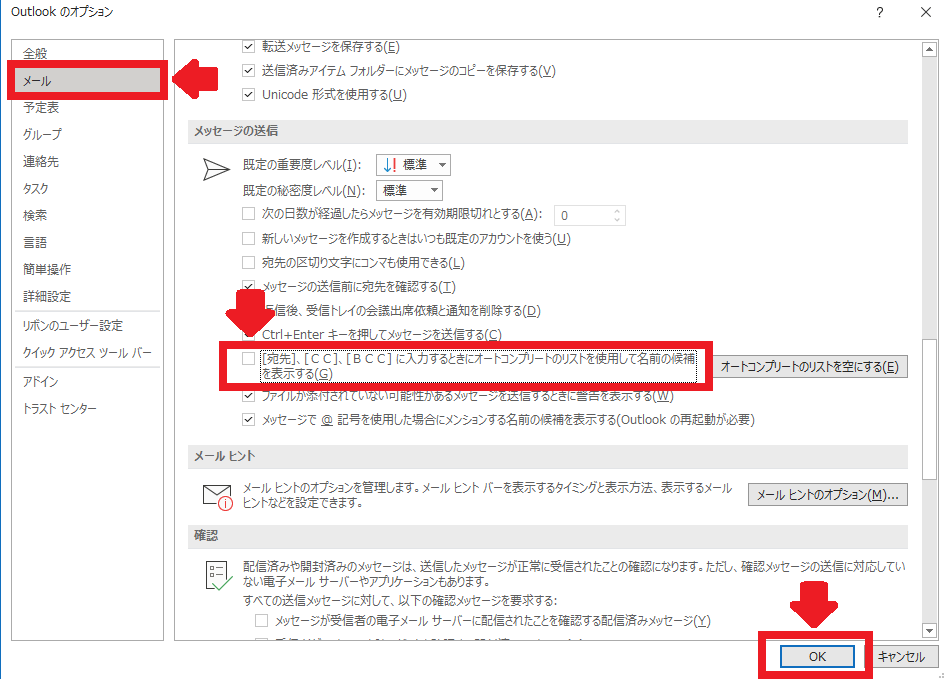945x679 pixels.
Task: Open タスク options category
Action: click(87, 189)
